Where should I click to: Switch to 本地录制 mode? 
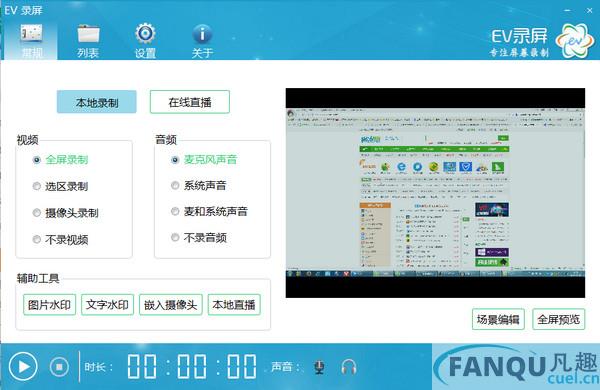pyautogui.click(x=96, y=102)
